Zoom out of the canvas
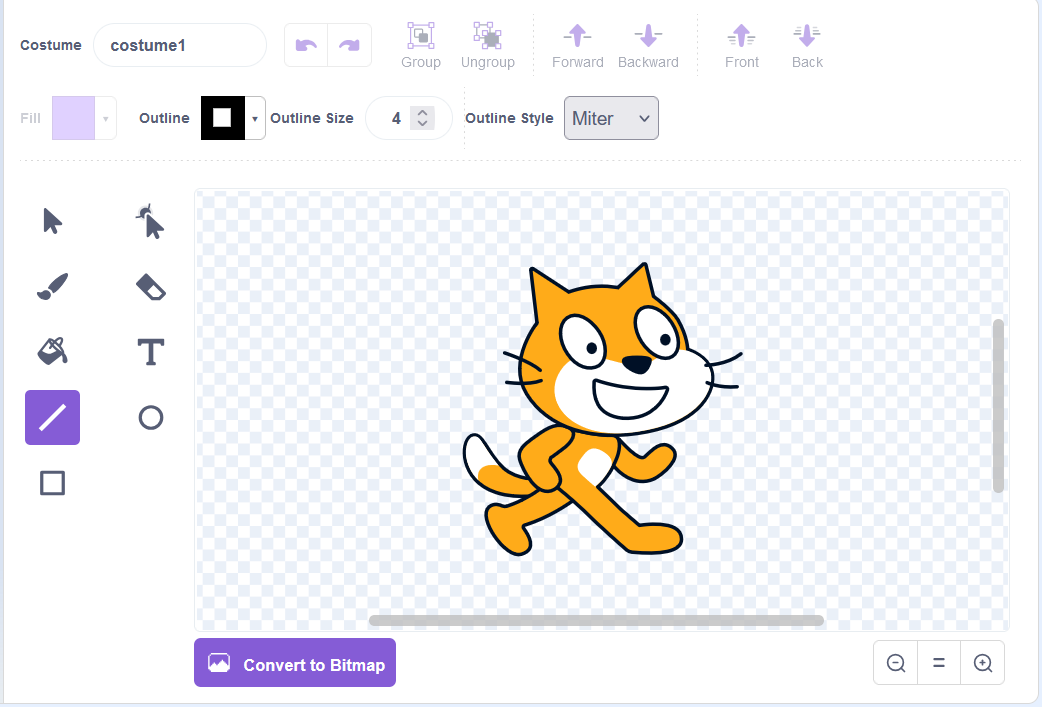Viewport: 1042px width, 707px height. coord(896,663)
